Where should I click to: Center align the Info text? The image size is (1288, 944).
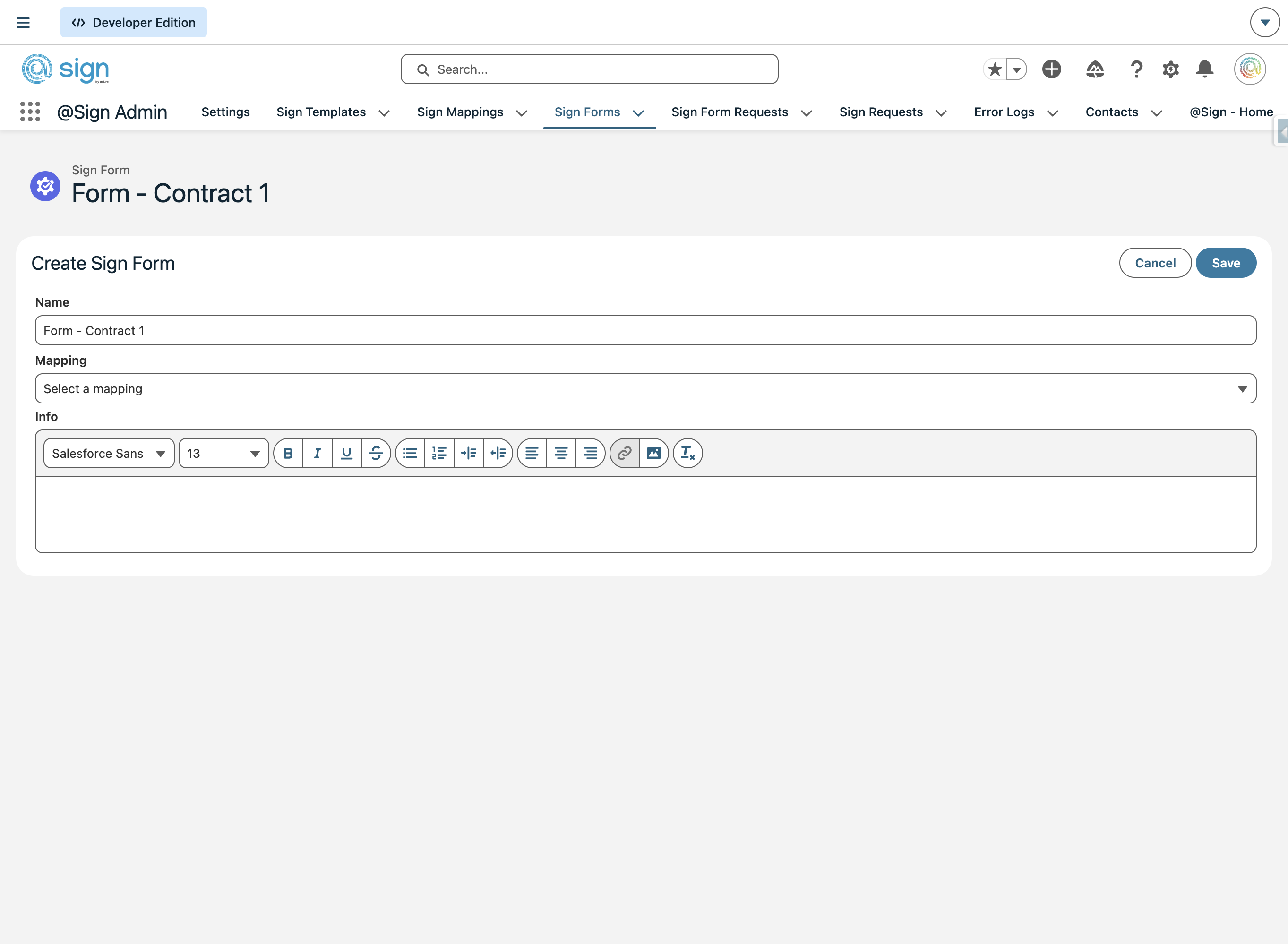[561, 454]
